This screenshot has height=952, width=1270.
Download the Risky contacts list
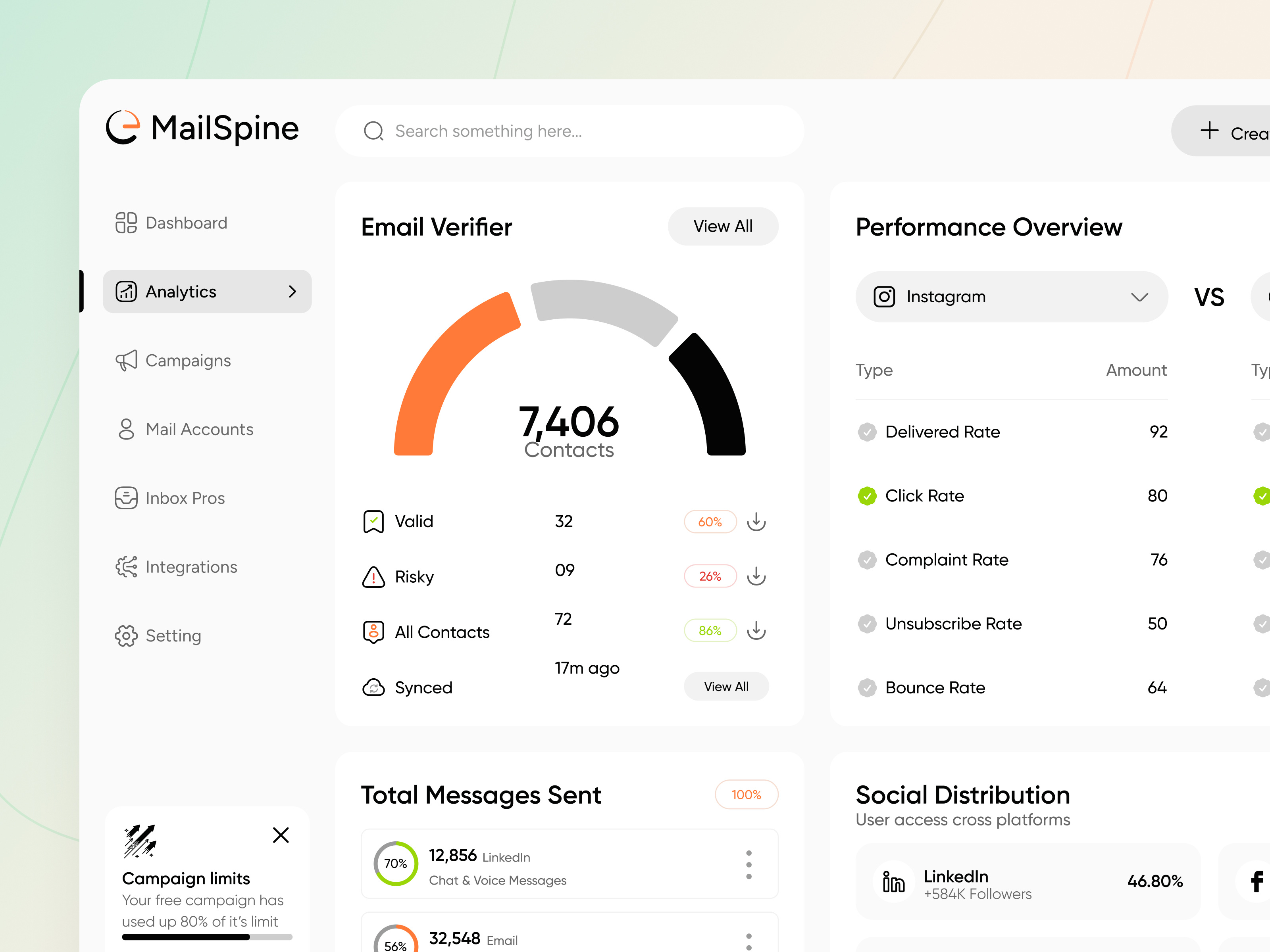(756, 576)
